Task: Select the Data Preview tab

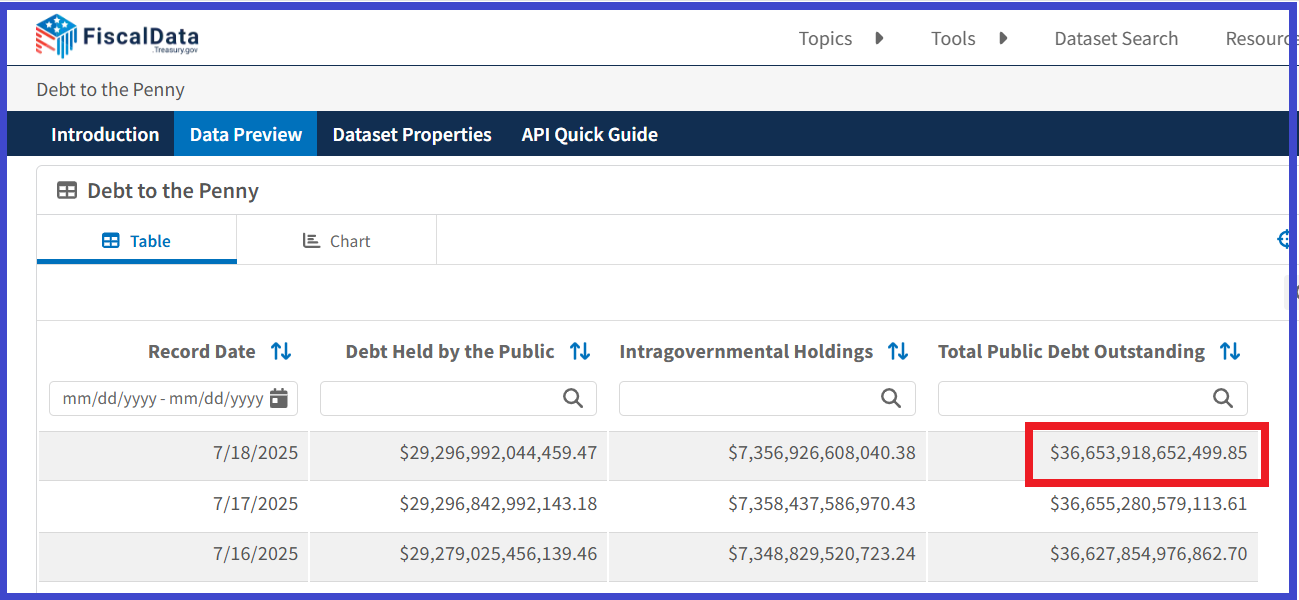Action: tap(246, 134)
